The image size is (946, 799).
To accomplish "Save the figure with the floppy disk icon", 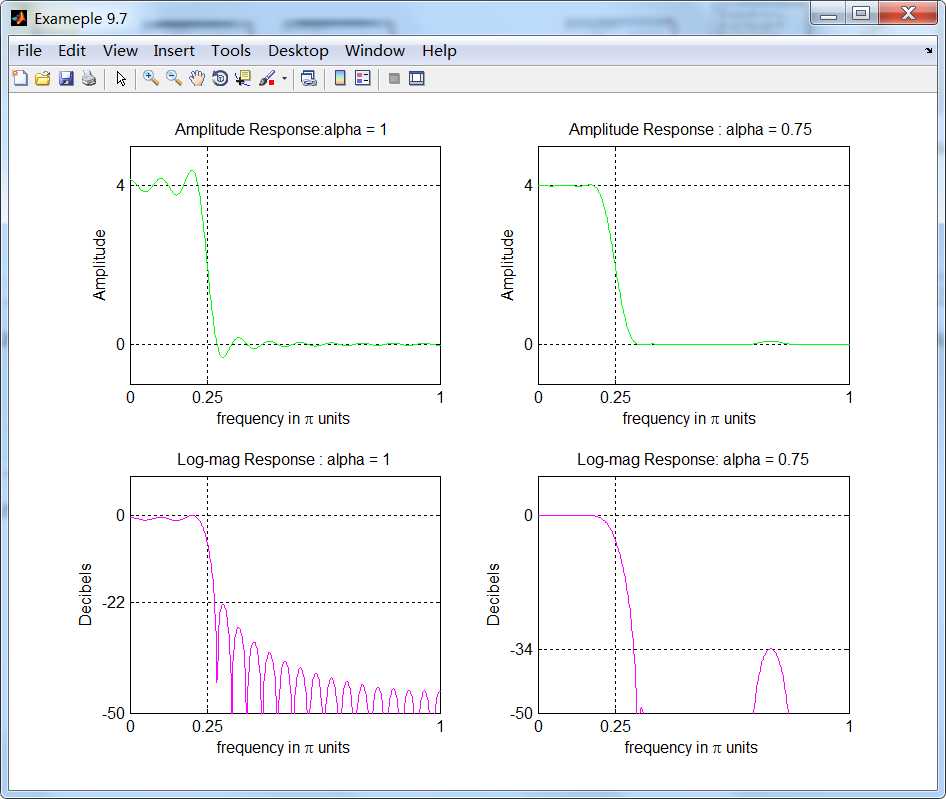I will (66, 78).
